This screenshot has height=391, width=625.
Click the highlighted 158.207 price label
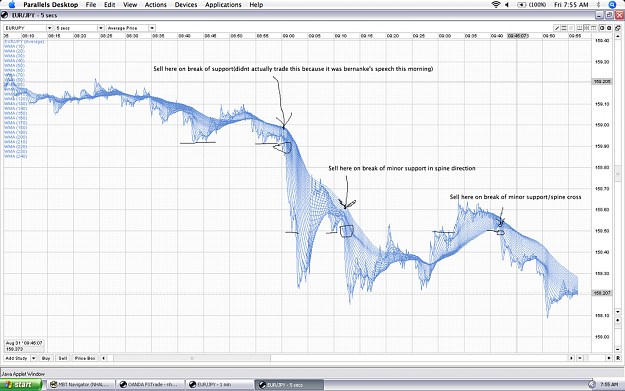point(601,293)
